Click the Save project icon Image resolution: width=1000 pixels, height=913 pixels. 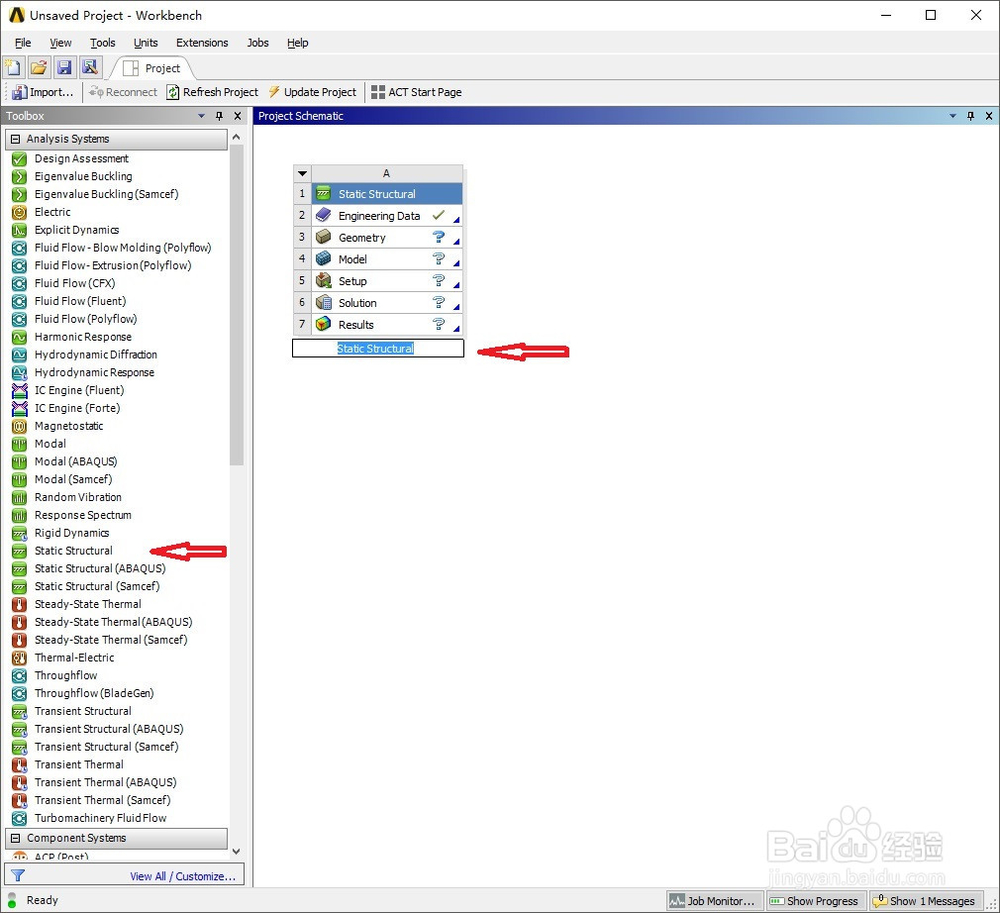pyautogui.click(x=64, y=68)
